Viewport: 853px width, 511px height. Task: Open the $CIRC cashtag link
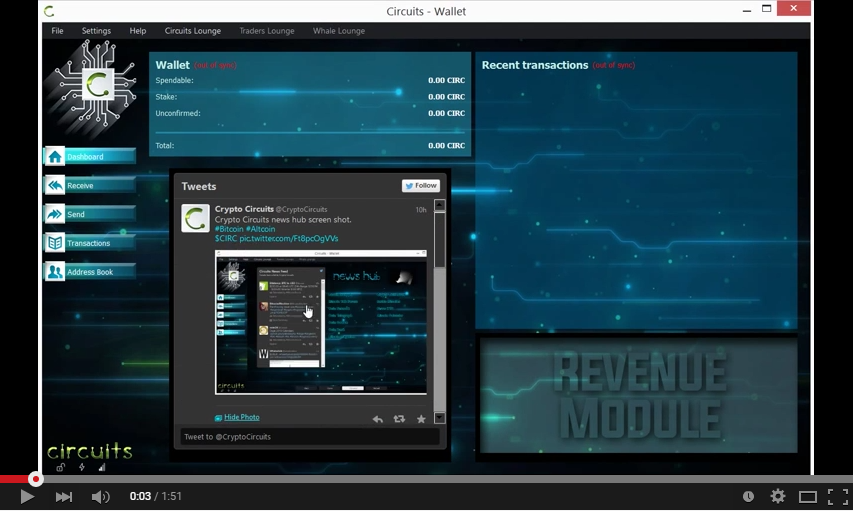(x=226, y=238)
